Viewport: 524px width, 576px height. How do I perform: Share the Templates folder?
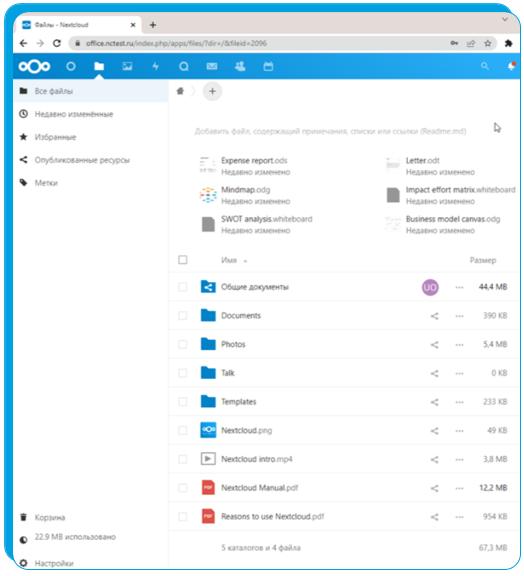tap(434, 402)
